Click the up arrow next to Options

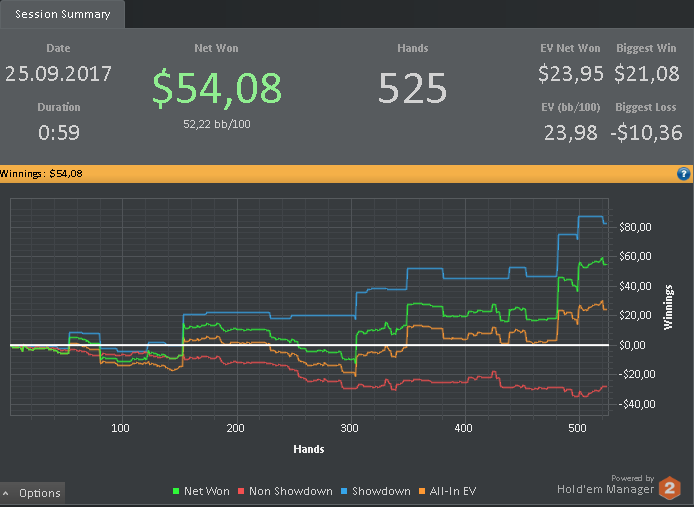tap(6, 493)
